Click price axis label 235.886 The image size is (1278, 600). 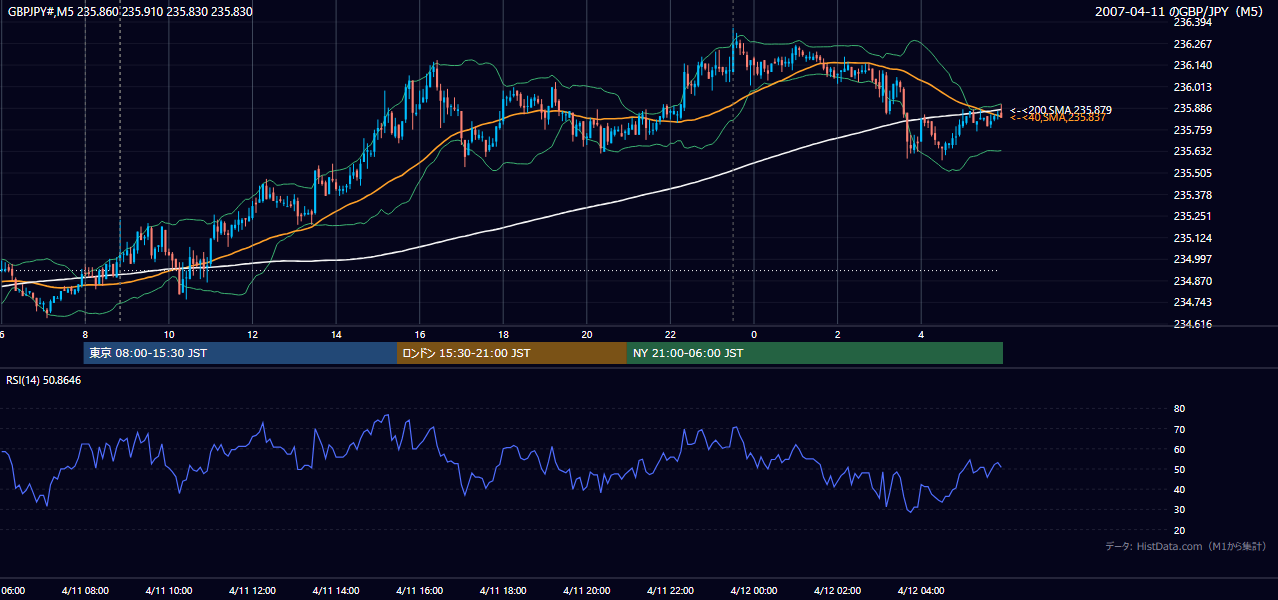1193,108
